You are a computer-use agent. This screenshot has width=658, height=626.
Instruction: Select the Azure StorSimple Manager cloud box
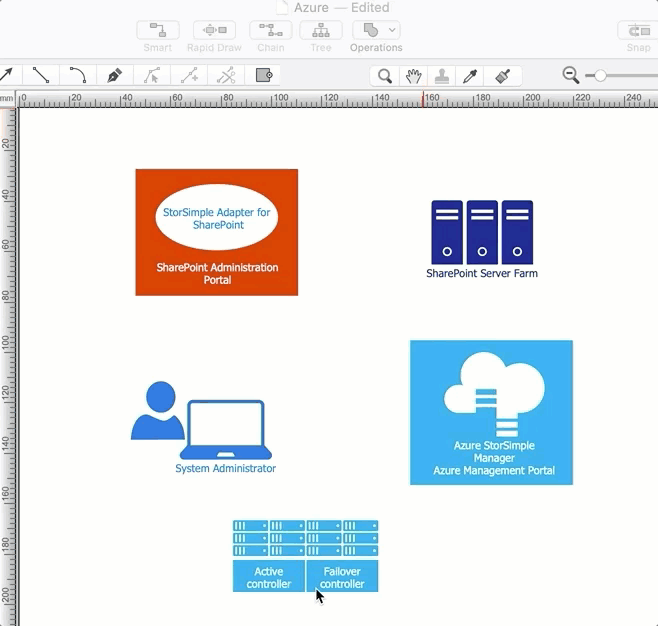click(491, 412)
